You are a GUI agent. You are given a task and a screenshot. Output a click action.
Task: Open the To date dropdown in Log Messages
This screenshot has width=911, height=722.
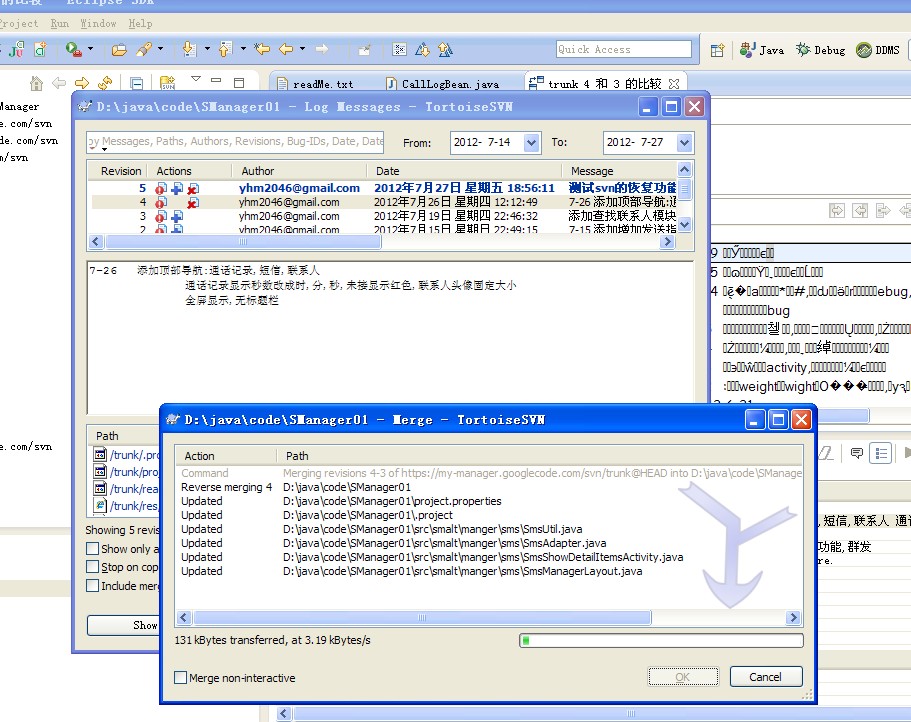point(684,142)
